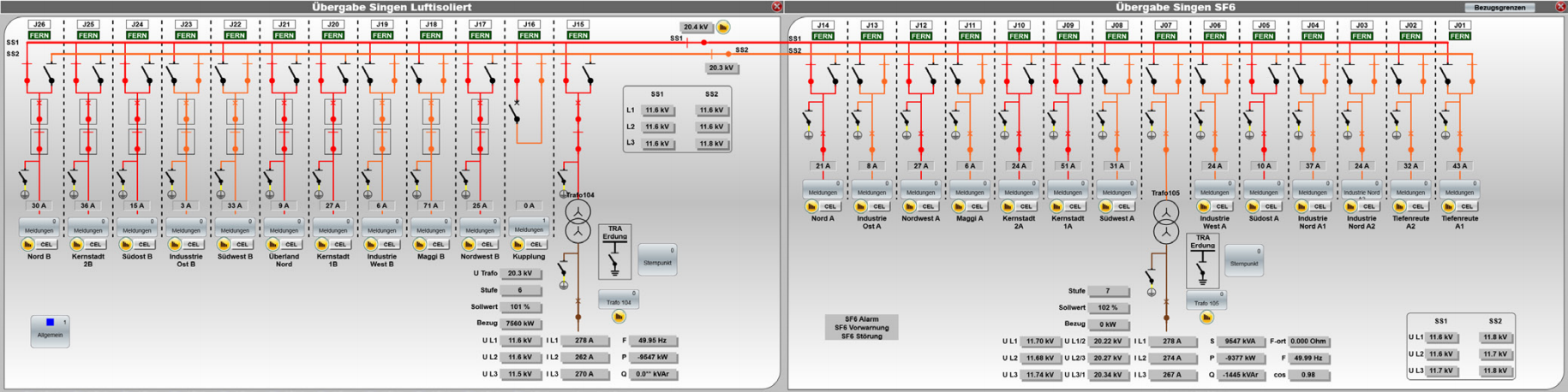
Task: Toggle the FERN status for bay J01
Action: (1460, 36)
